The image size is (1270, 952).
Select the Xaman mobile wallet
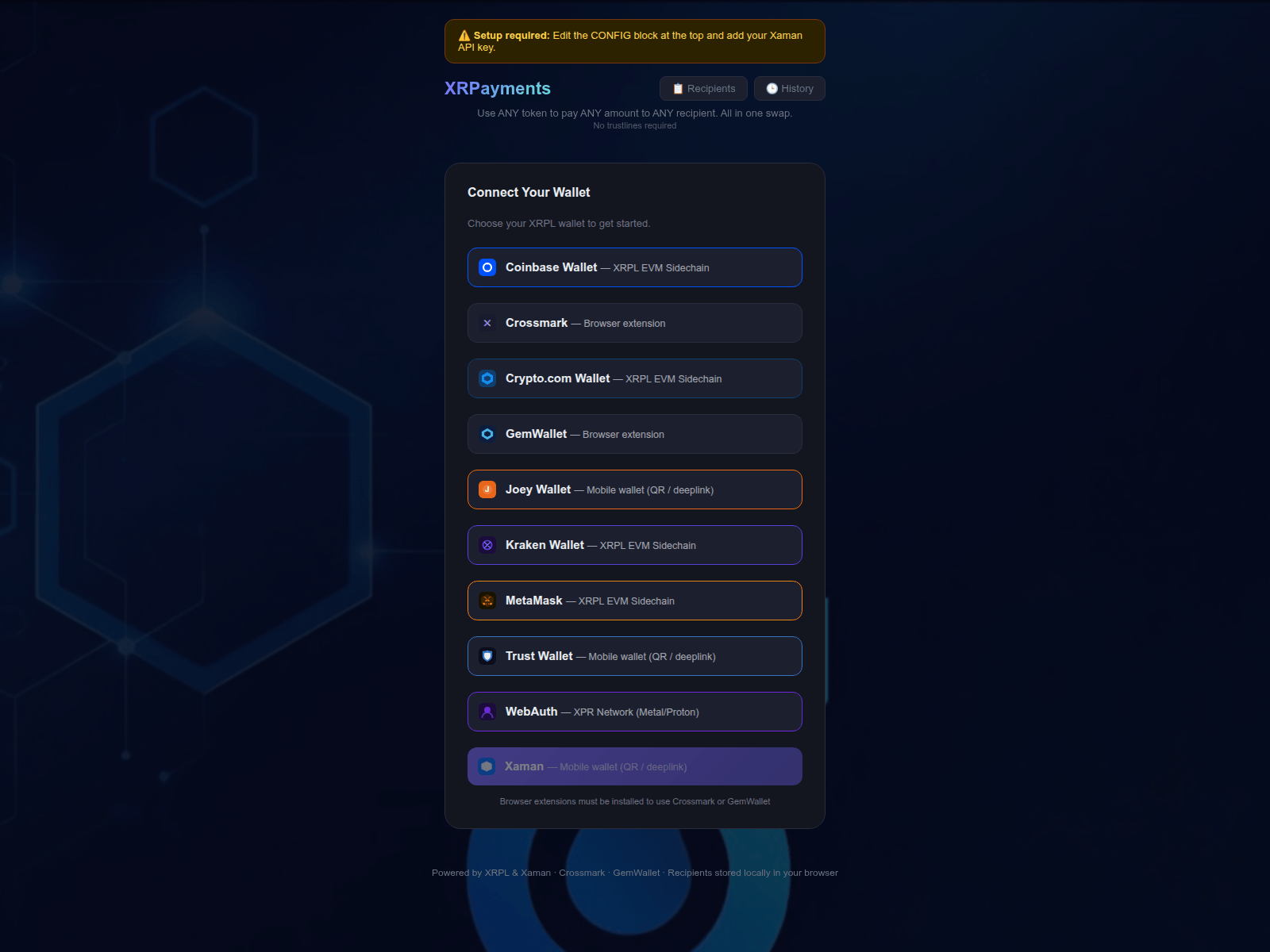click(x=635, y=766)
